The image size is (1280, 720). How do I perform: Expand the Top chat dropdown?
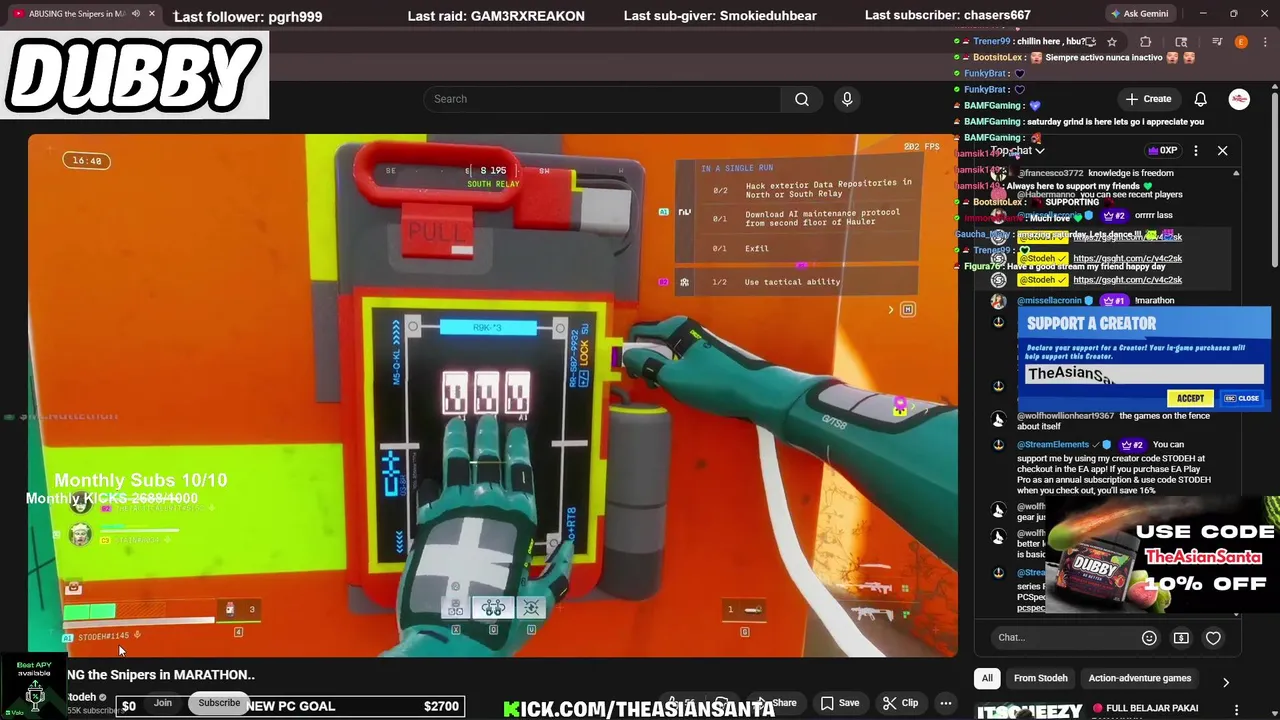tap(1018, 151)
